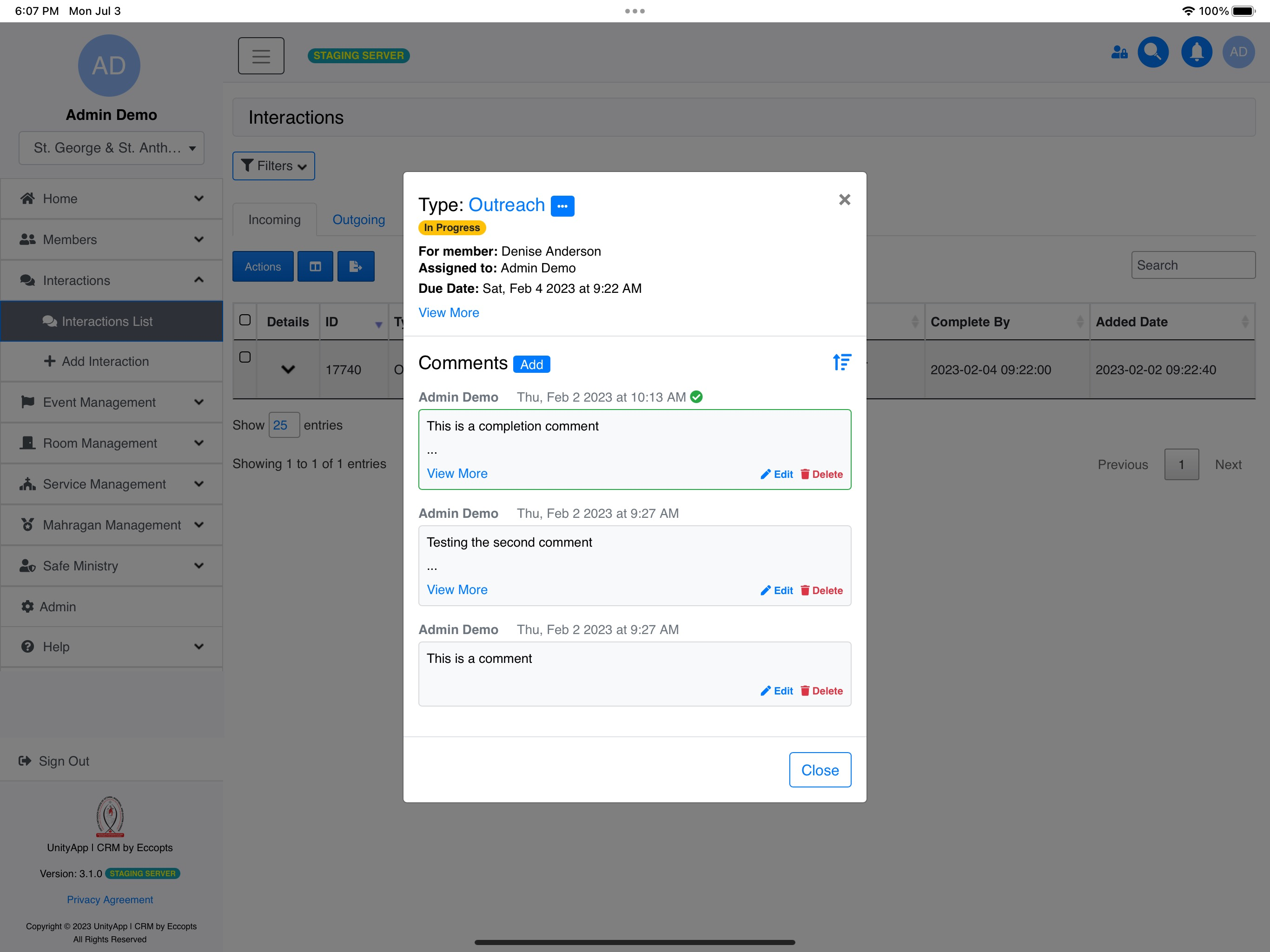Open the Privacy Agreement link
The image size is (1270, 952).
[x=110, y=899]
